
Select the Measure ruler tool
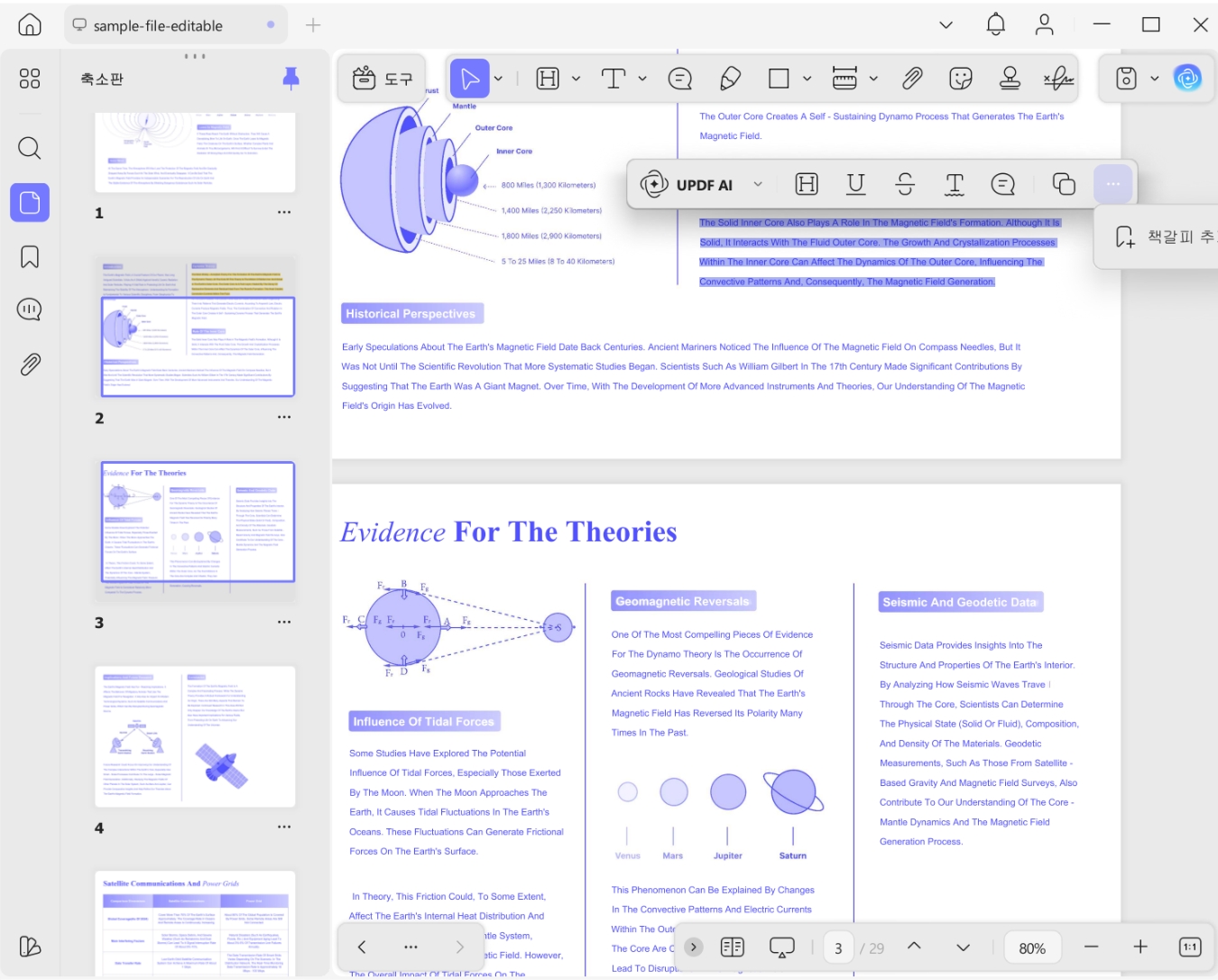(844, 79)
